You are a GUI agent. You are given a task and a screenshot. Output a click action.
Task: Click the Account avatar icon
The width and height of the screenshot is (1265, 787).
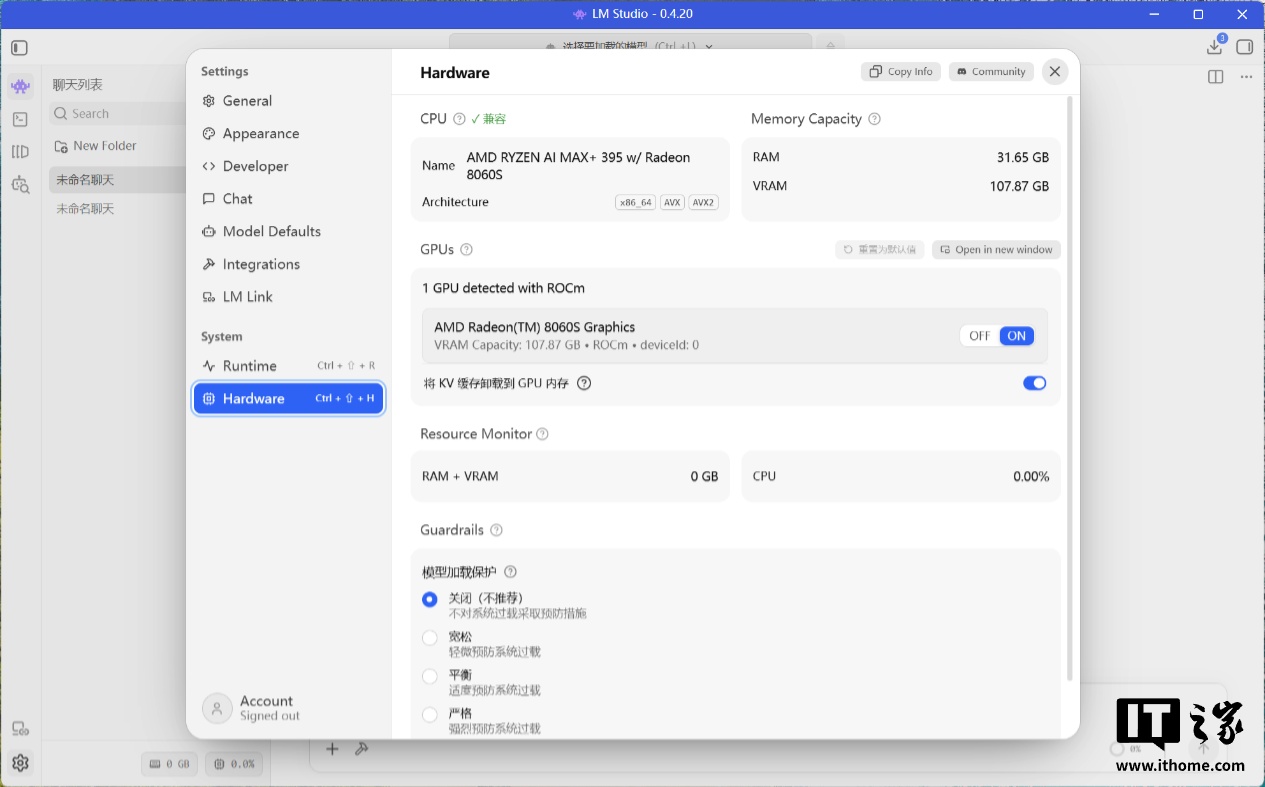pyautogui.click(x=217, y=709)
